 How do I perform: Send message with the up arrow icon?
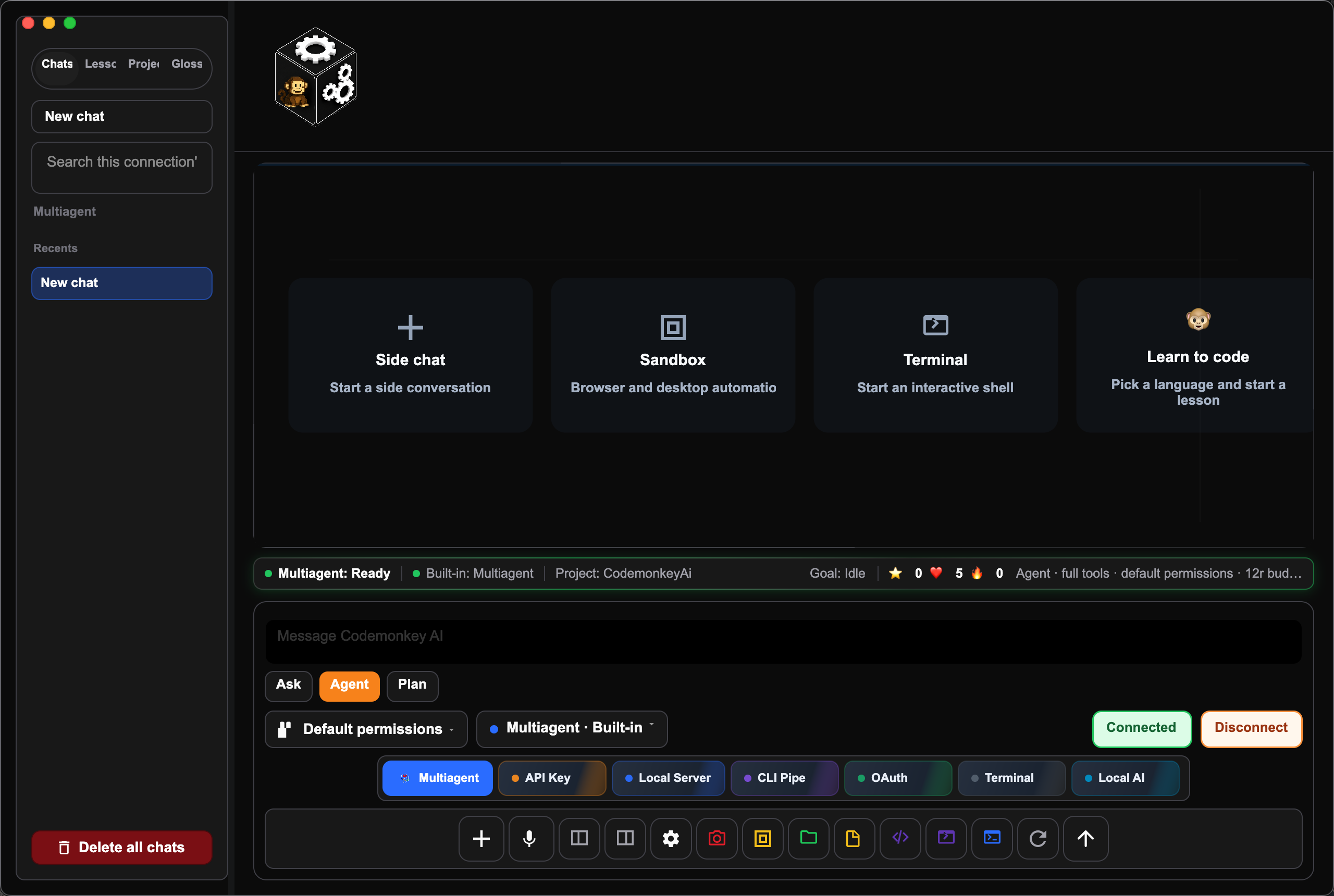[1085, 838]
